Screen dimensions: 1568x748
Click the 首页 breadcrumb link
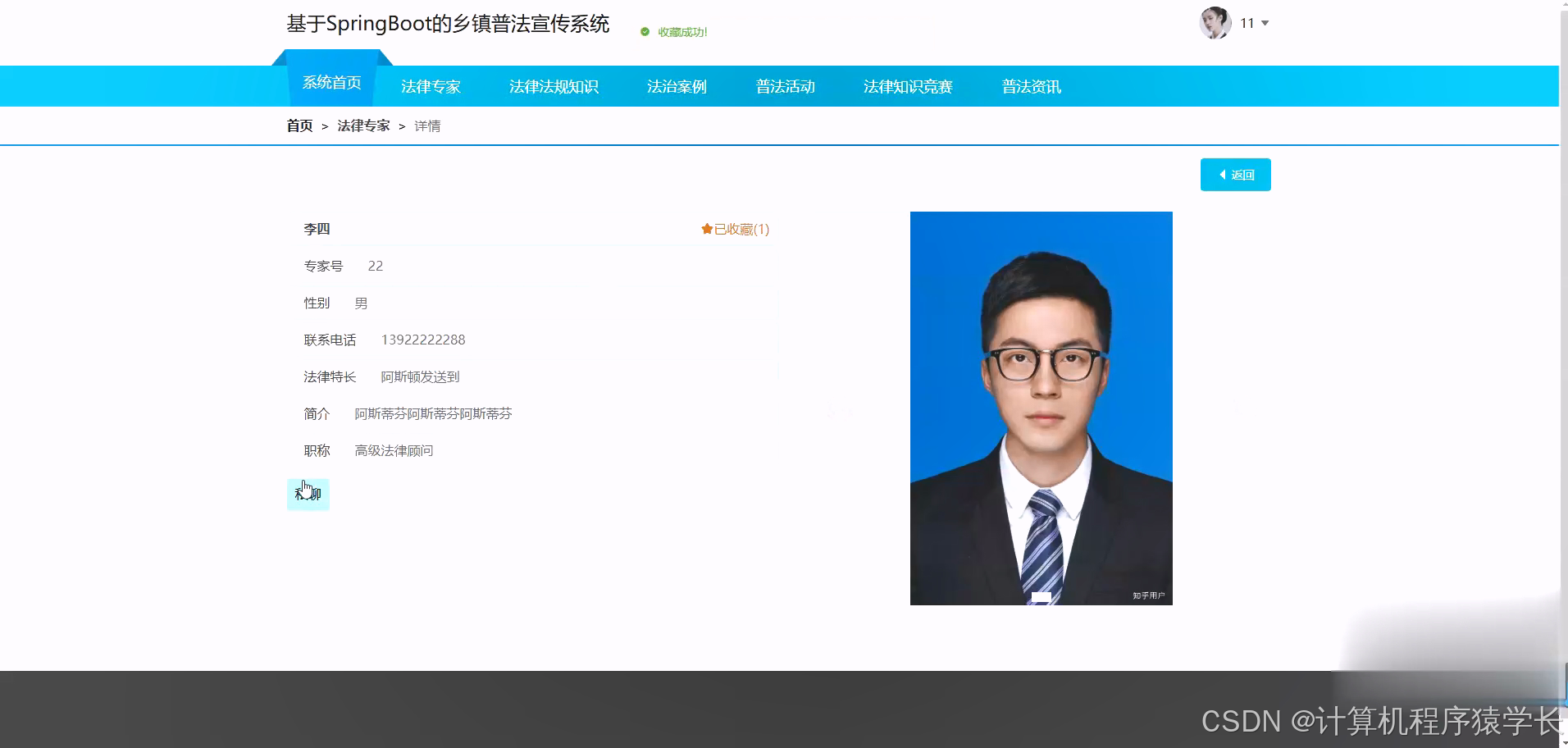point(299,125)
